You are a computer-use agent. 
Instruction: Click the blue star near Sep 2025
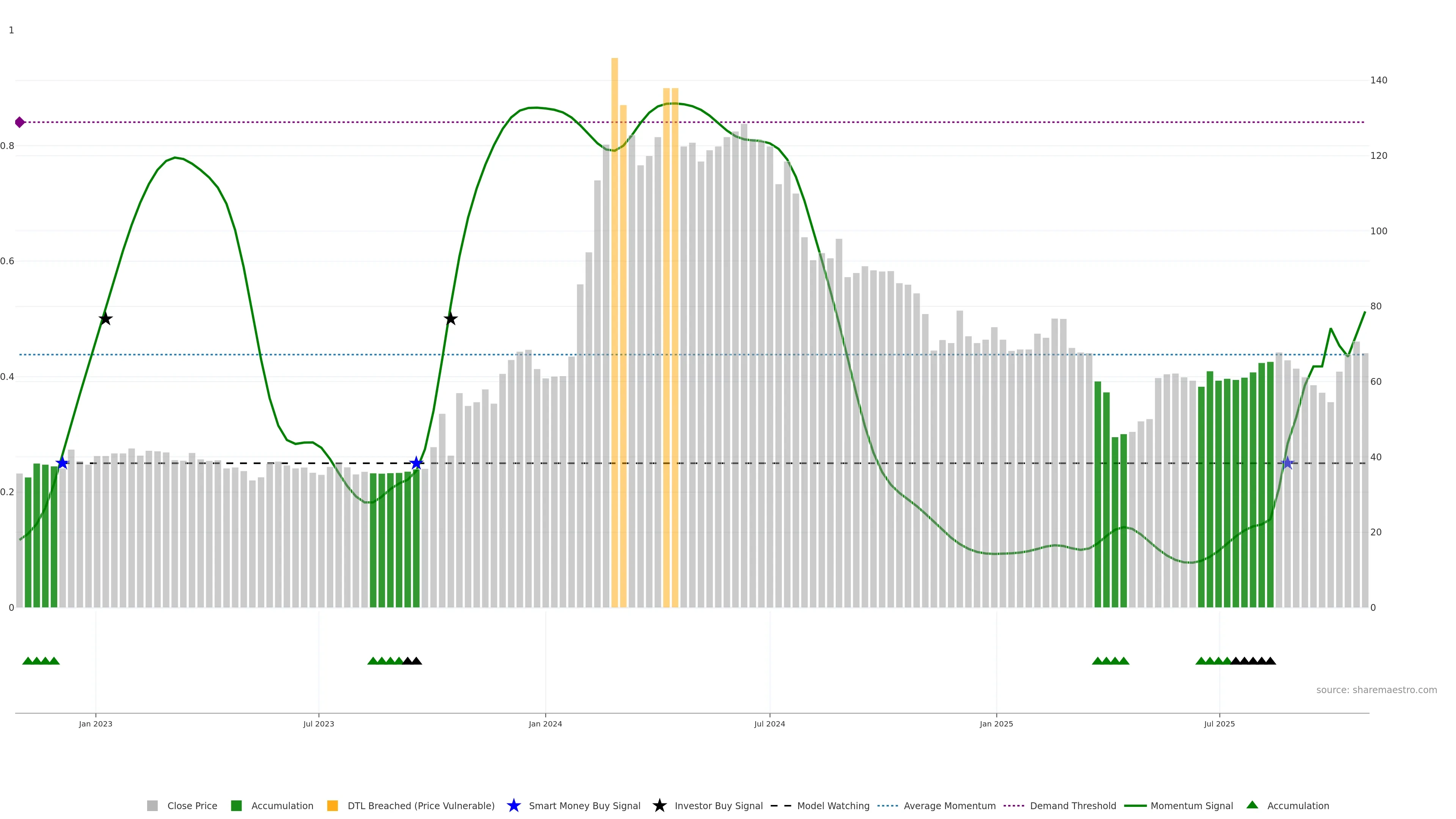click(x=1287, y=463)
